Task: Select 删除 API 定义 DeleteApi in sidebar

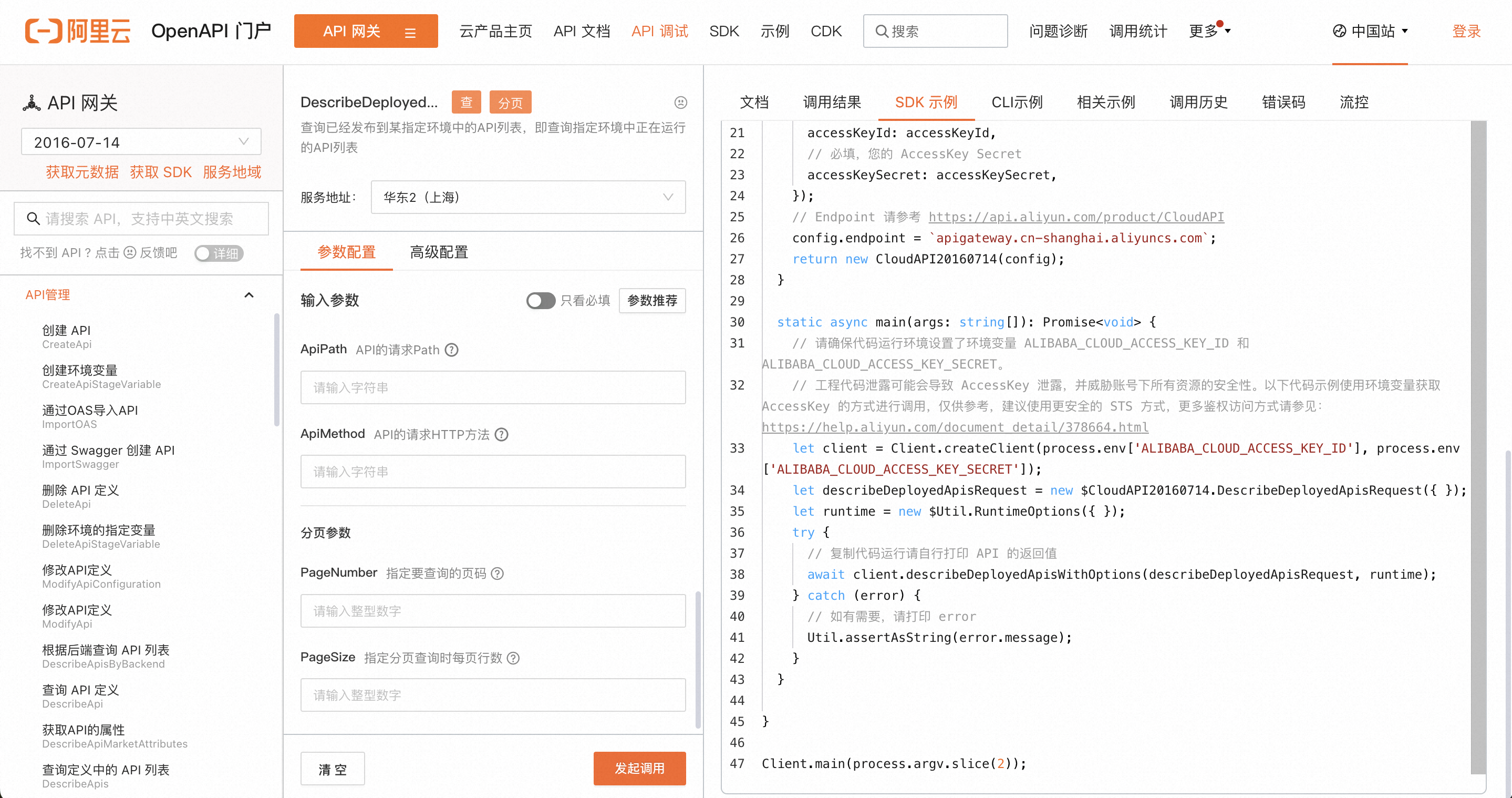Action: pyautogui.click(x=80, y=496)
